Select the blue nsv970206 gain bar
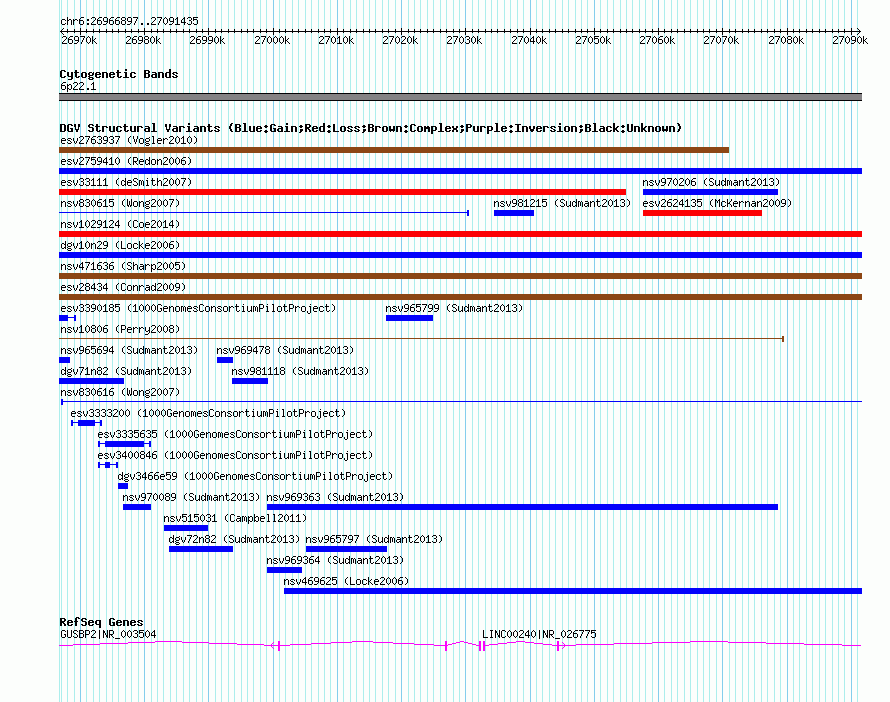This screenshot has width=890, height=702. click(x=710, y=192)
